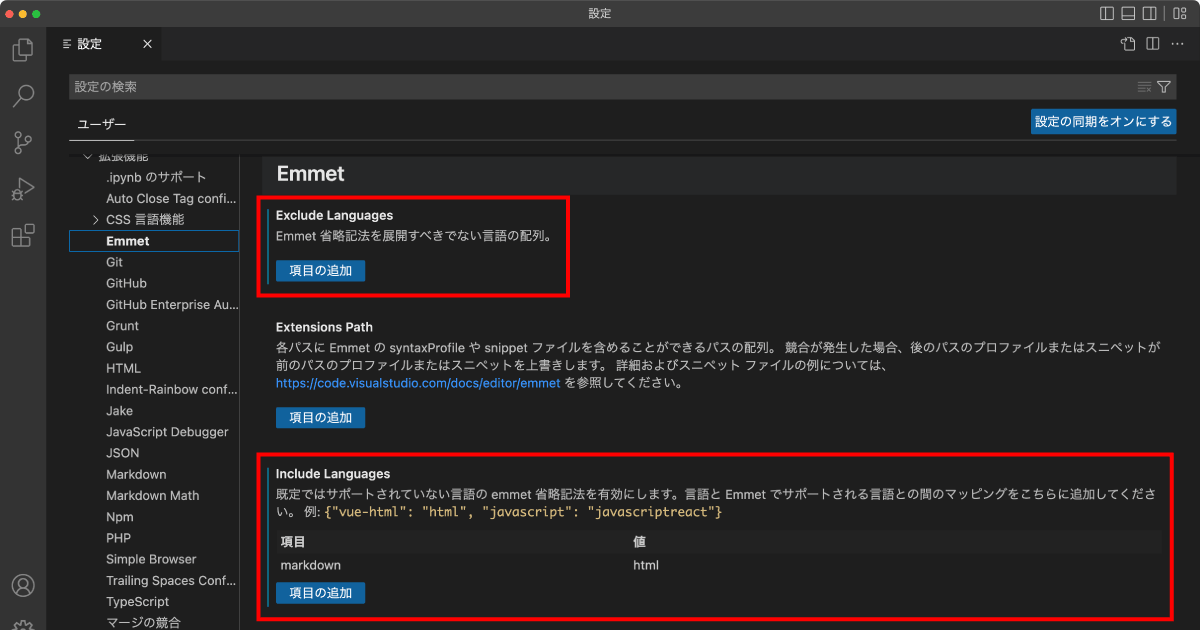This screenshot has width=1200, height=630.
Task: Open the code.visualstudio.com Emmet docs link
Action: tap(418, 383)
